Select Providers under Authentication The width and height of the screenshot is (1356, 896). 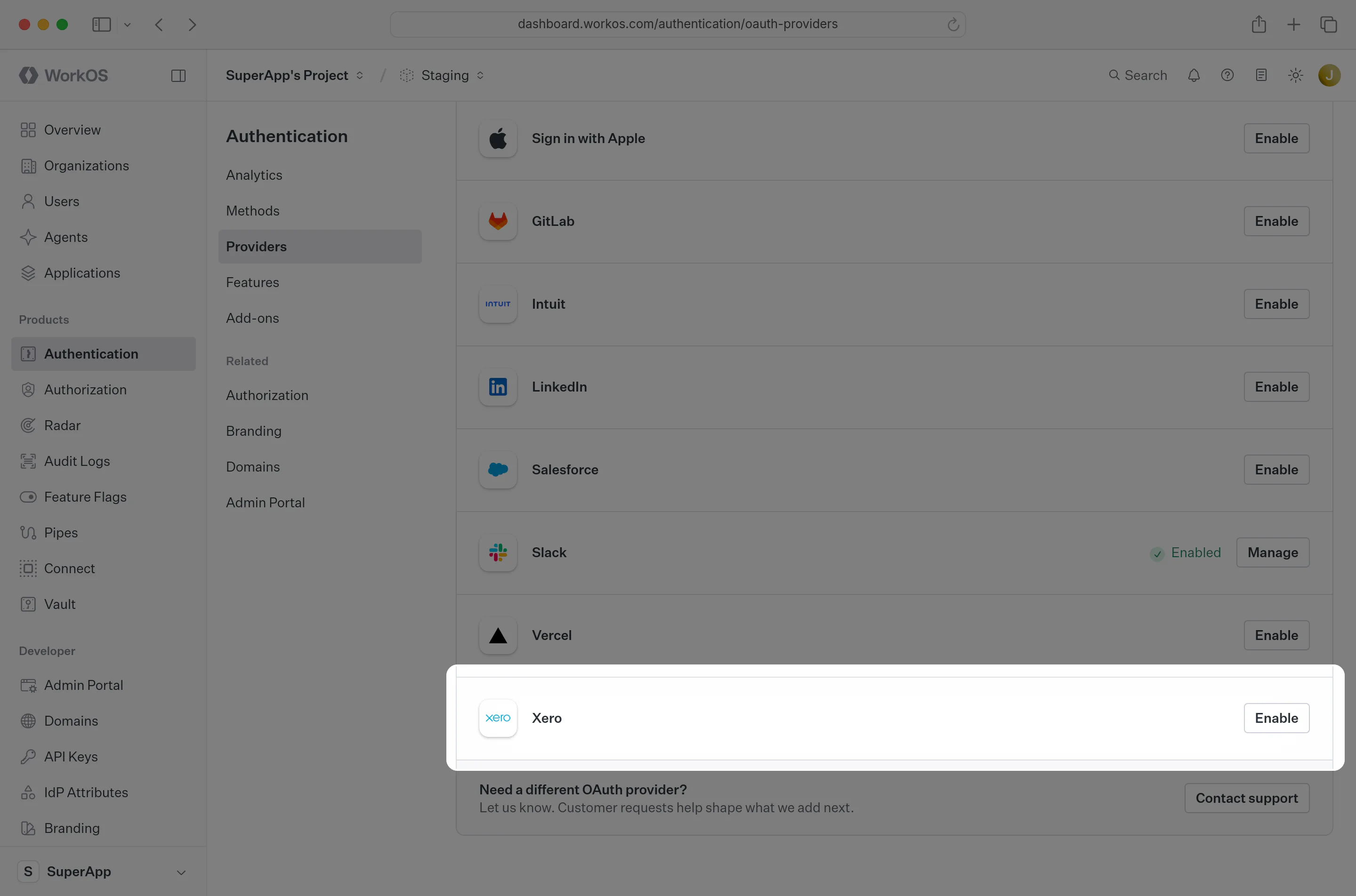point(320,247)
